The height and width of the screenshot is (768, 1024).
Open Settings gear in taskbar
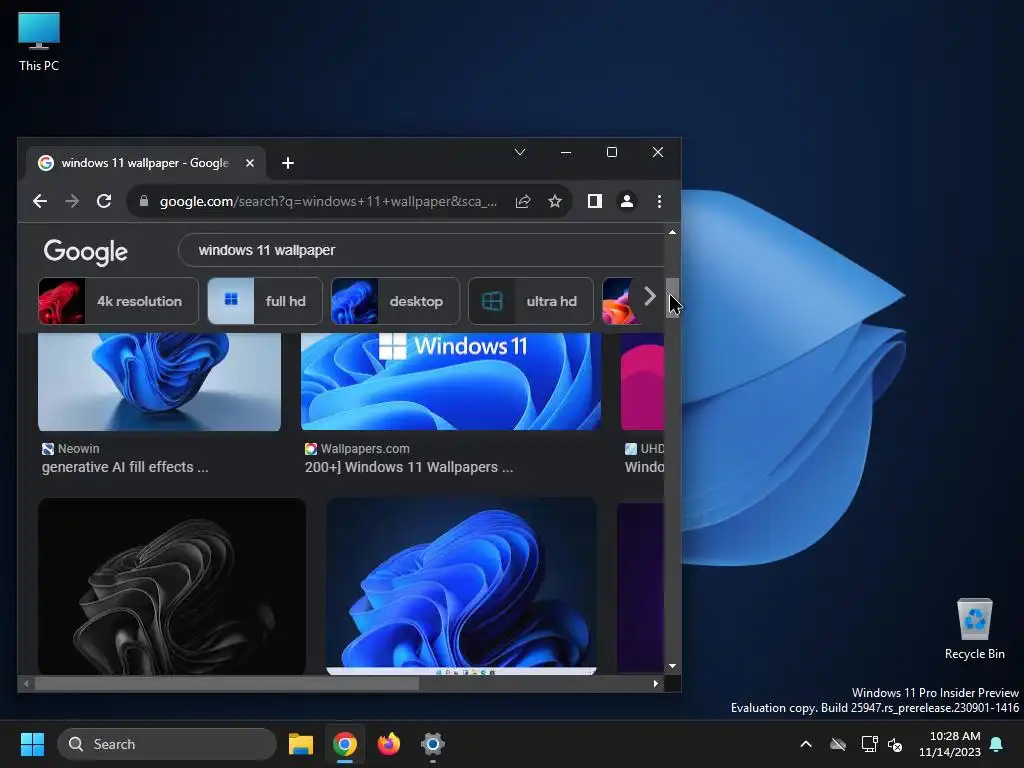coord(432,744)
